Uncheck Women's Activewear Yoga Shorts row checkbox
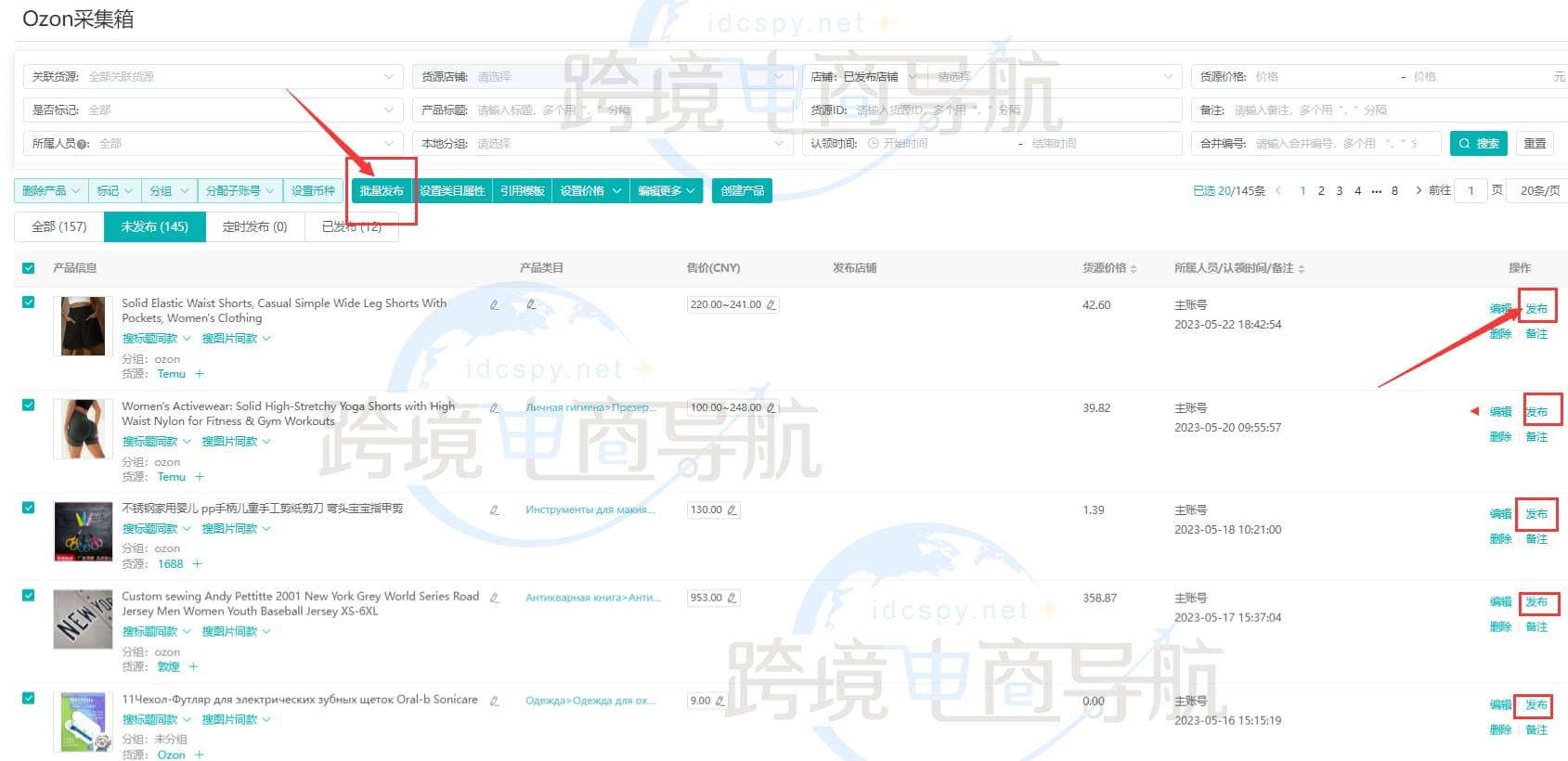Viewport: 1568px width, 761px height. point(29,406)
